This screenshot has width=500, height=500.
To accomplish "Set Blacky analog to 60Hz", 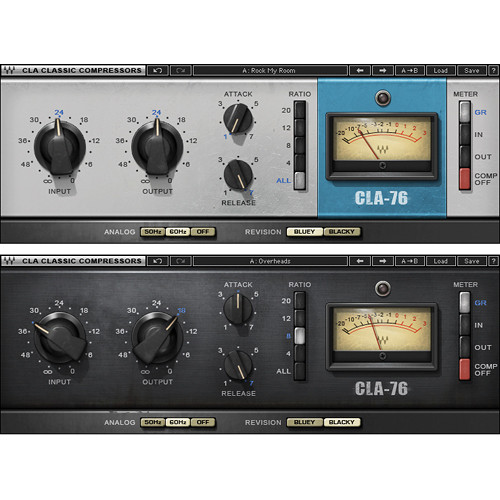I will 178,422.
